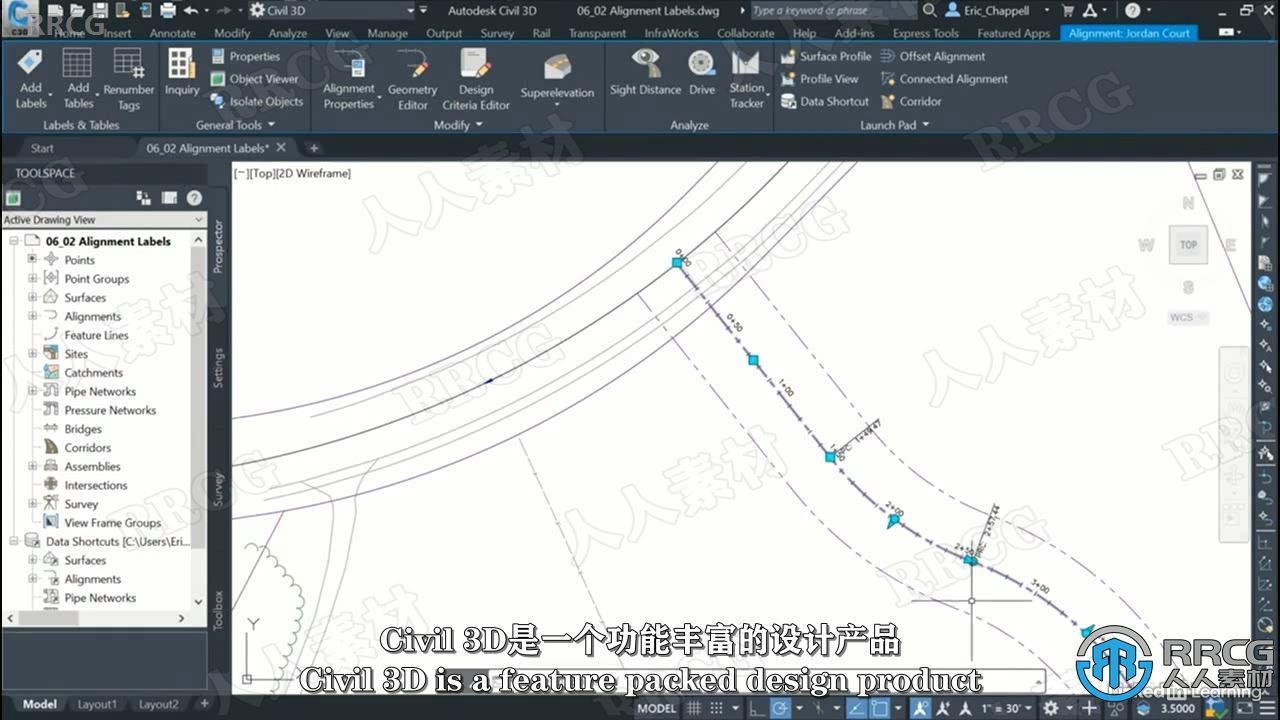Click the keyword search input field
The width and height of the screenshot is (1280, 720).
[x=832, y=10]
